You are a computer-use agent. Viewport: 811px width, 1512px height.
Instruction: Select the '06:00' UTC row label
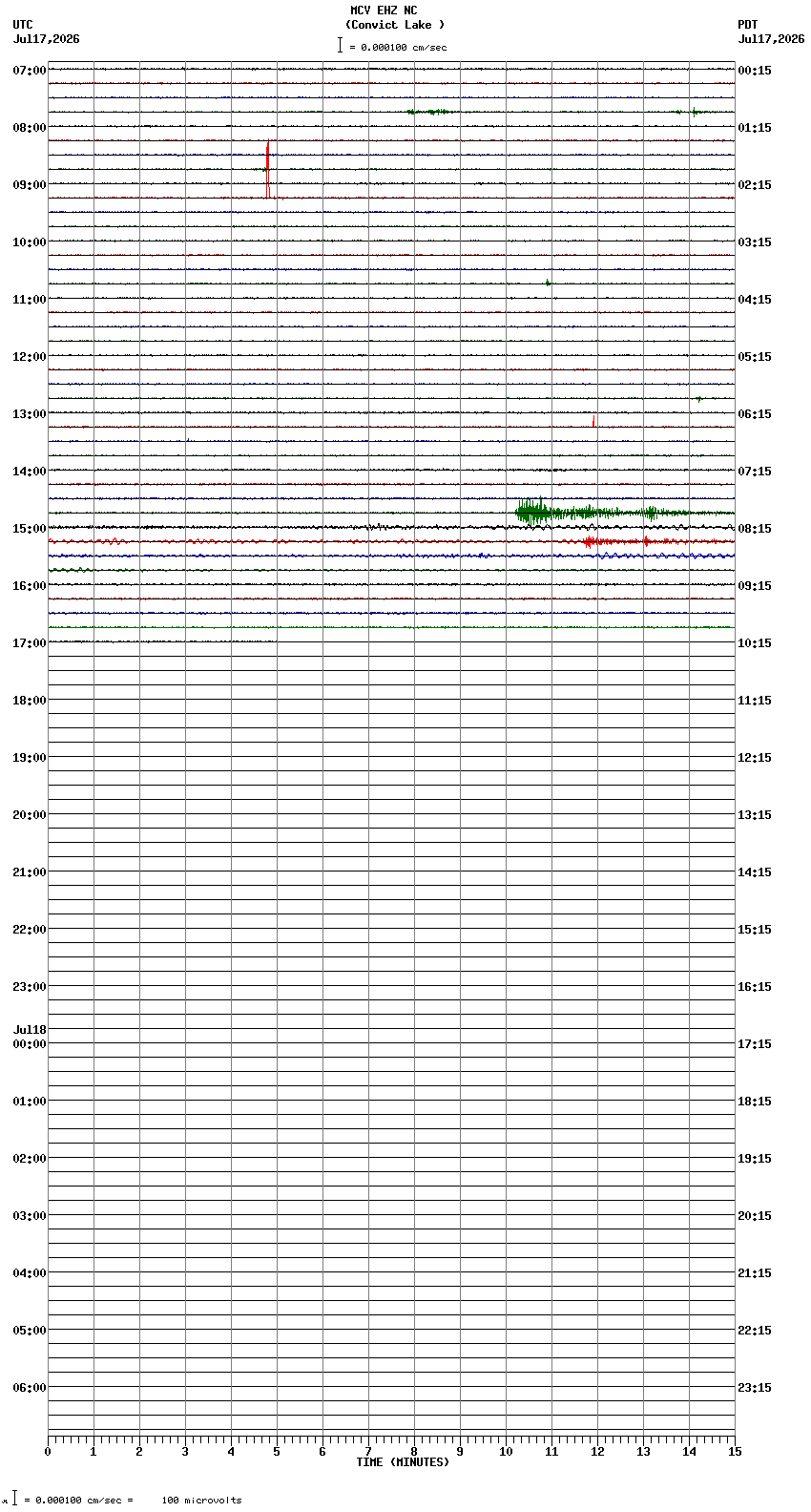30,1388
